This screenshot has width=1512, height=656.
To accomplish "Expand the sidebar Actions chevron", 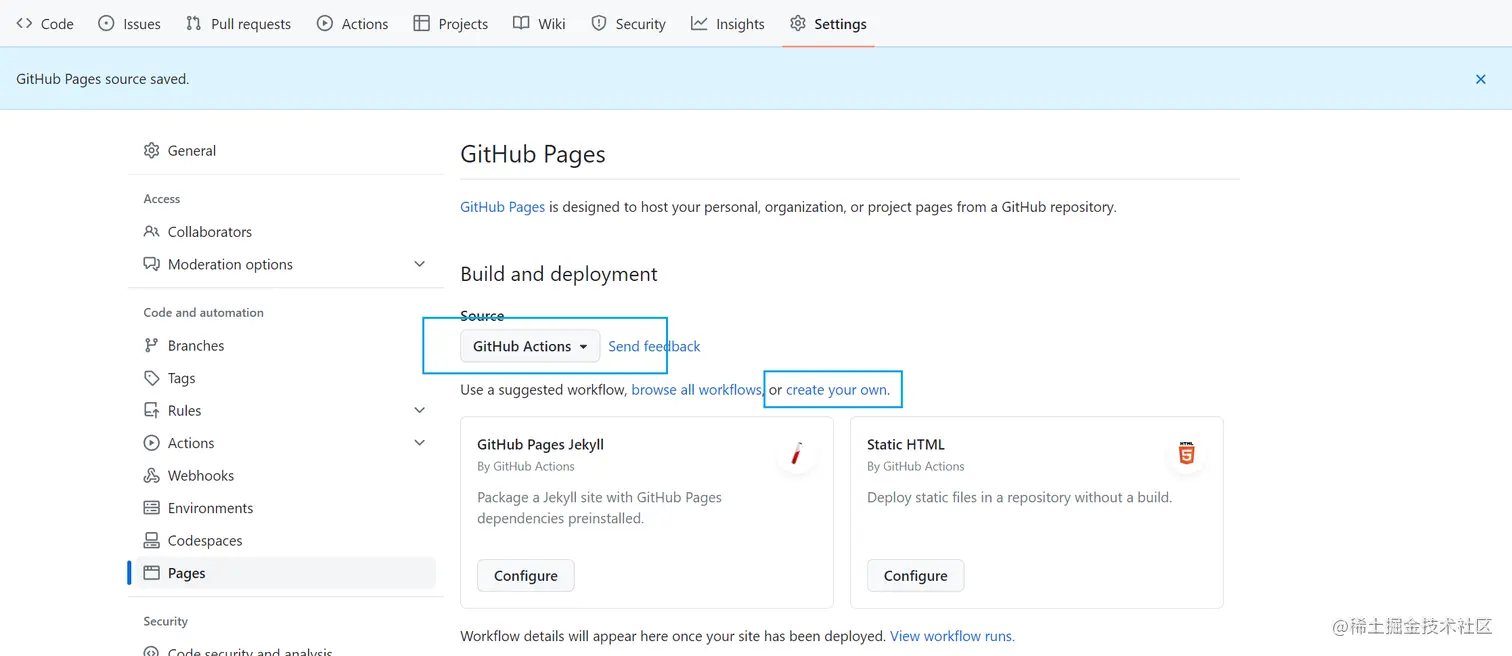I will (x=419, y=443).
